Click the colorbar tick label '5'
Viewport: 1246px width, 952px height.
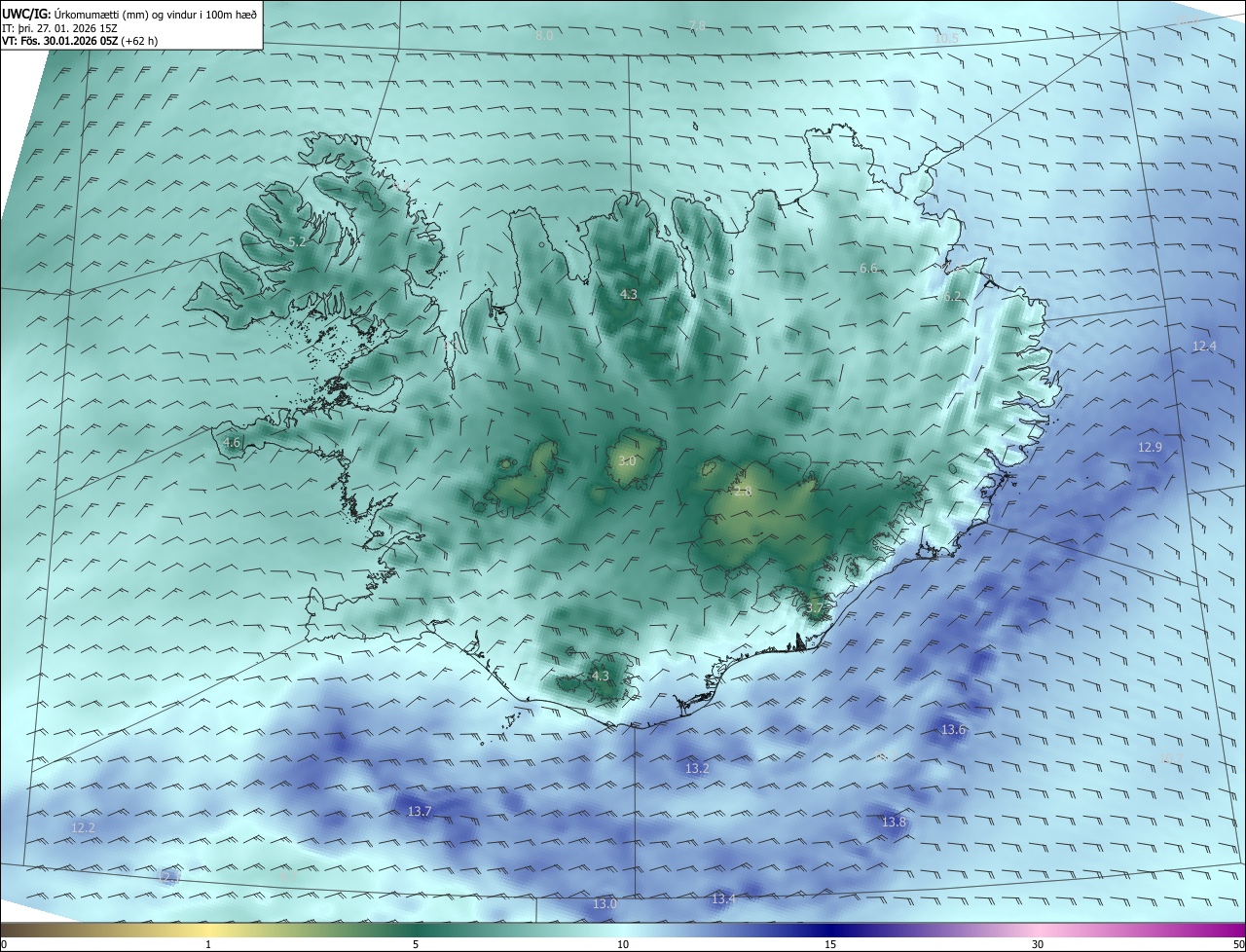[416, 944]
